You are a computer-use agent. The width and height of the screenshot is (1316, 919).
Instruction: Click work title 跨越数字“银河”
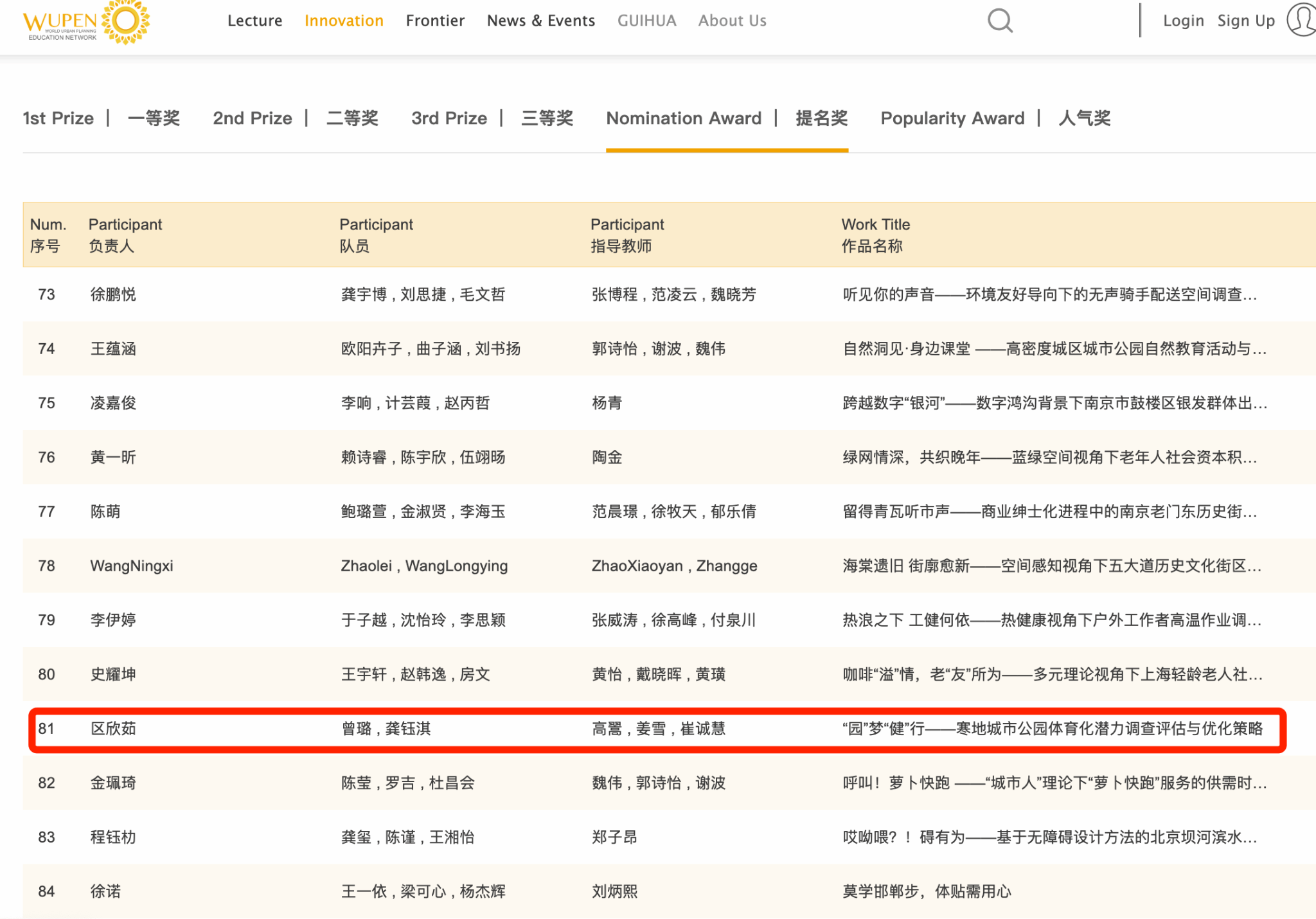[1055, 403]
